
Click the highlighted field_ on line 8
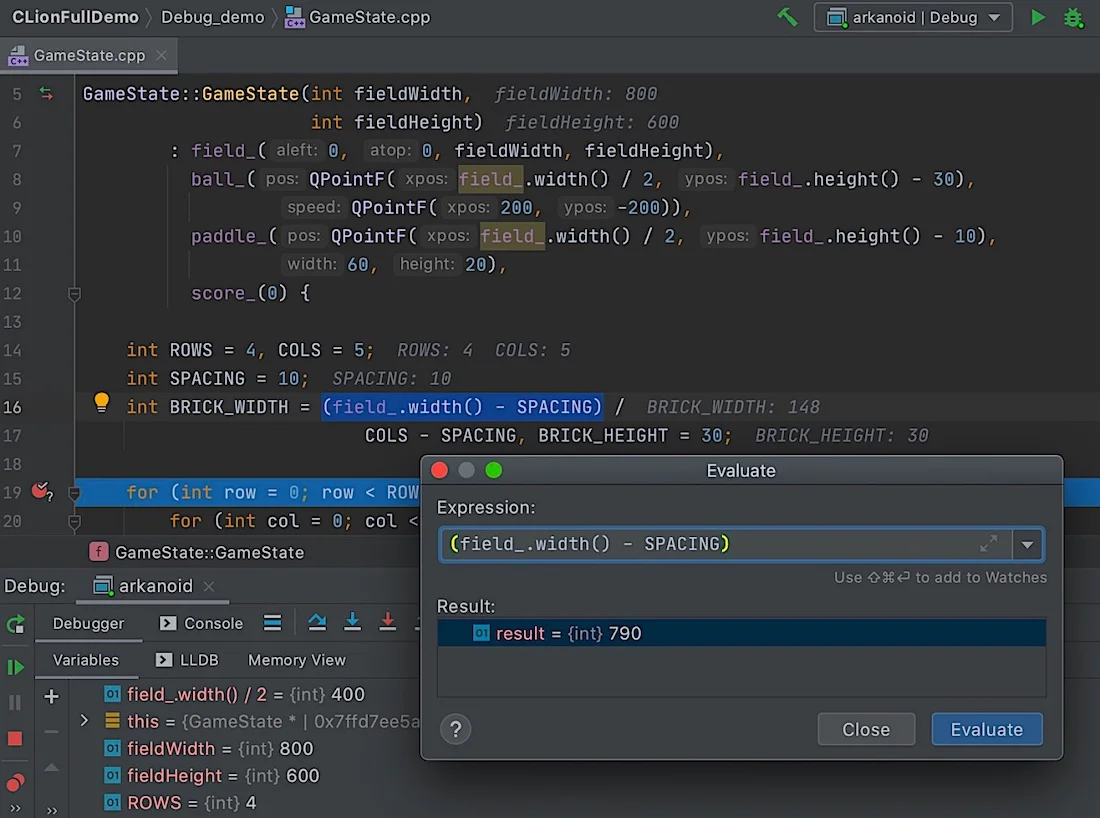coord(490,180)
